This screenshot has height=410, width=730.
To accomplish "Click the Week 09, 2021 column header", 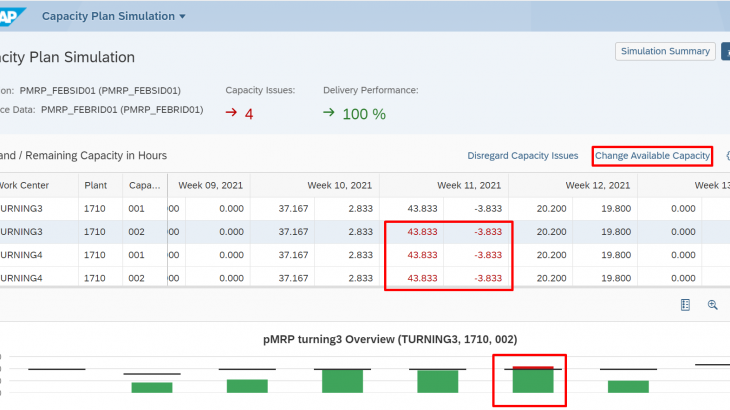I will pos(210,185).
